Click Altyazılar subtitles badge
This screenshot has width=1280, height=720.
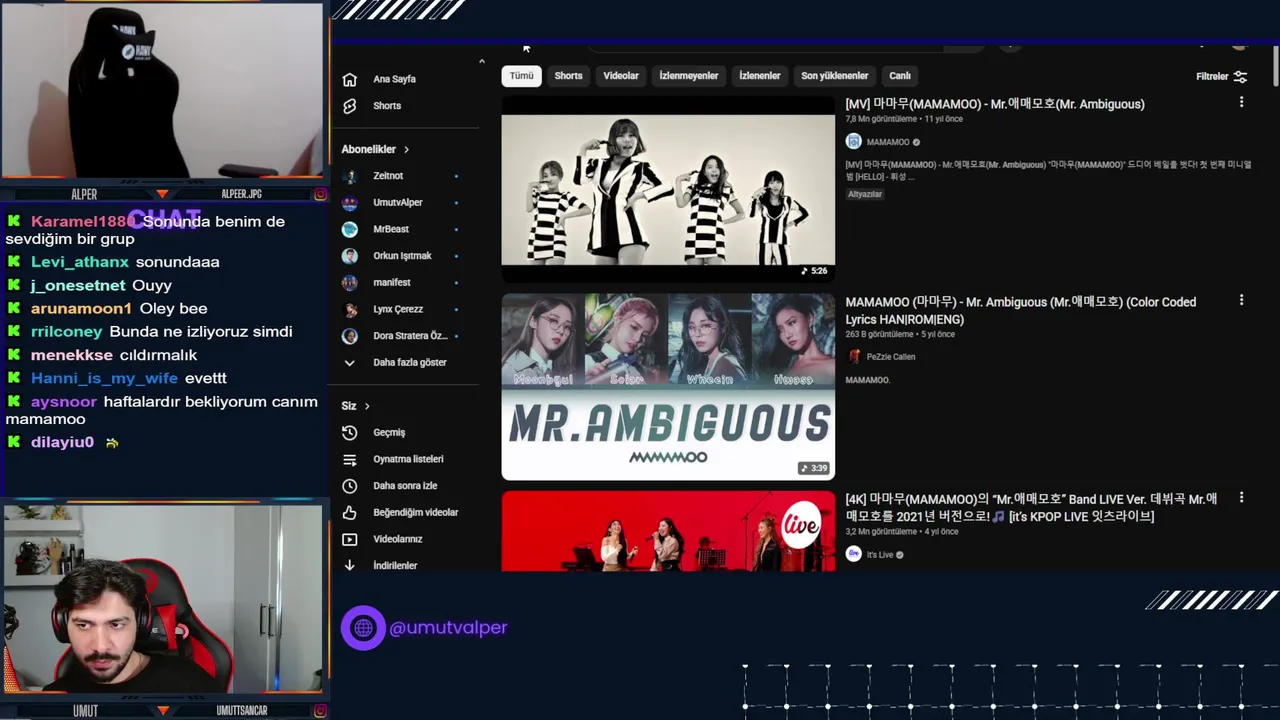tap(865, 194)
